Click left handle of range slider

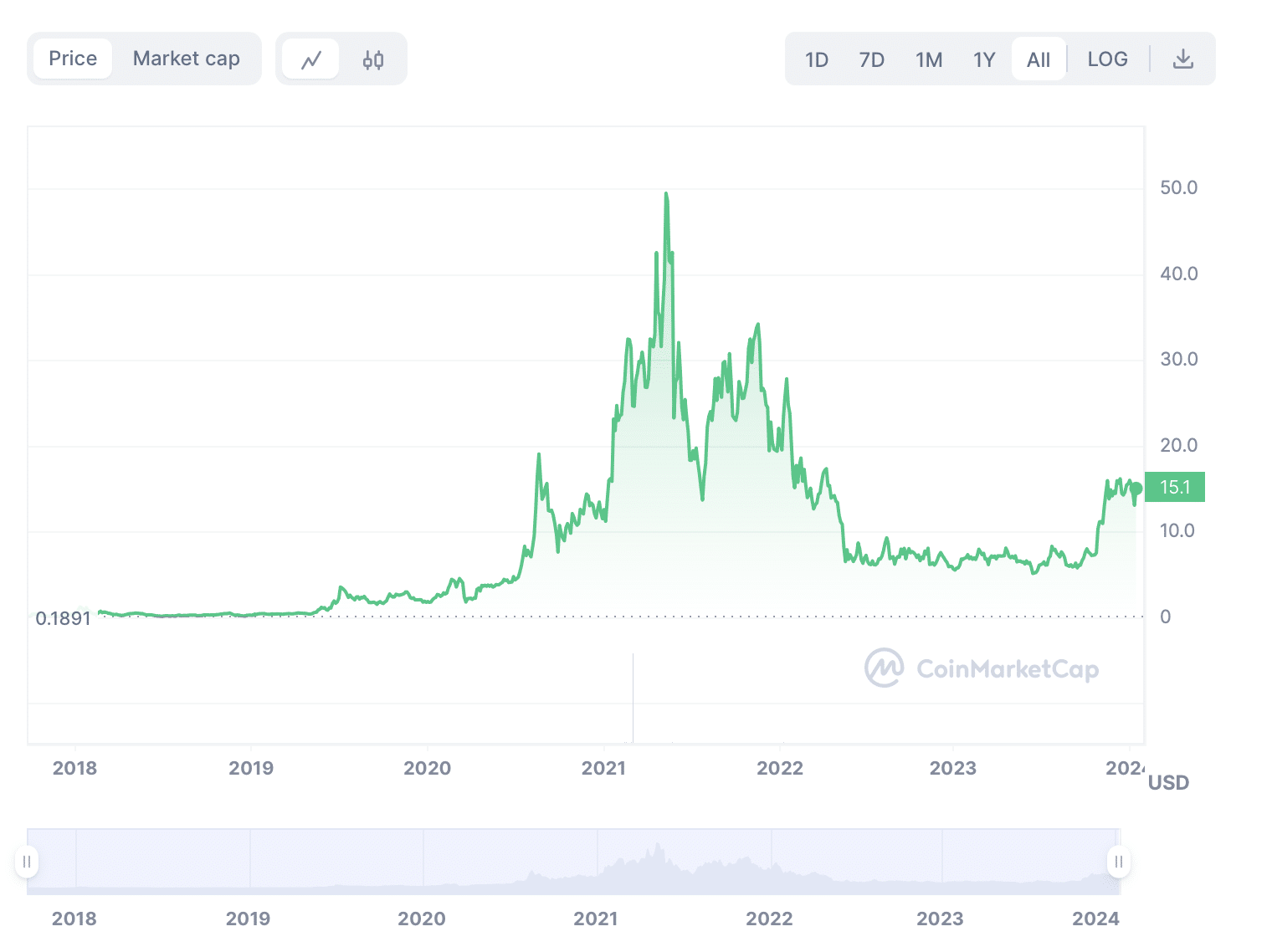click(27, 862)
